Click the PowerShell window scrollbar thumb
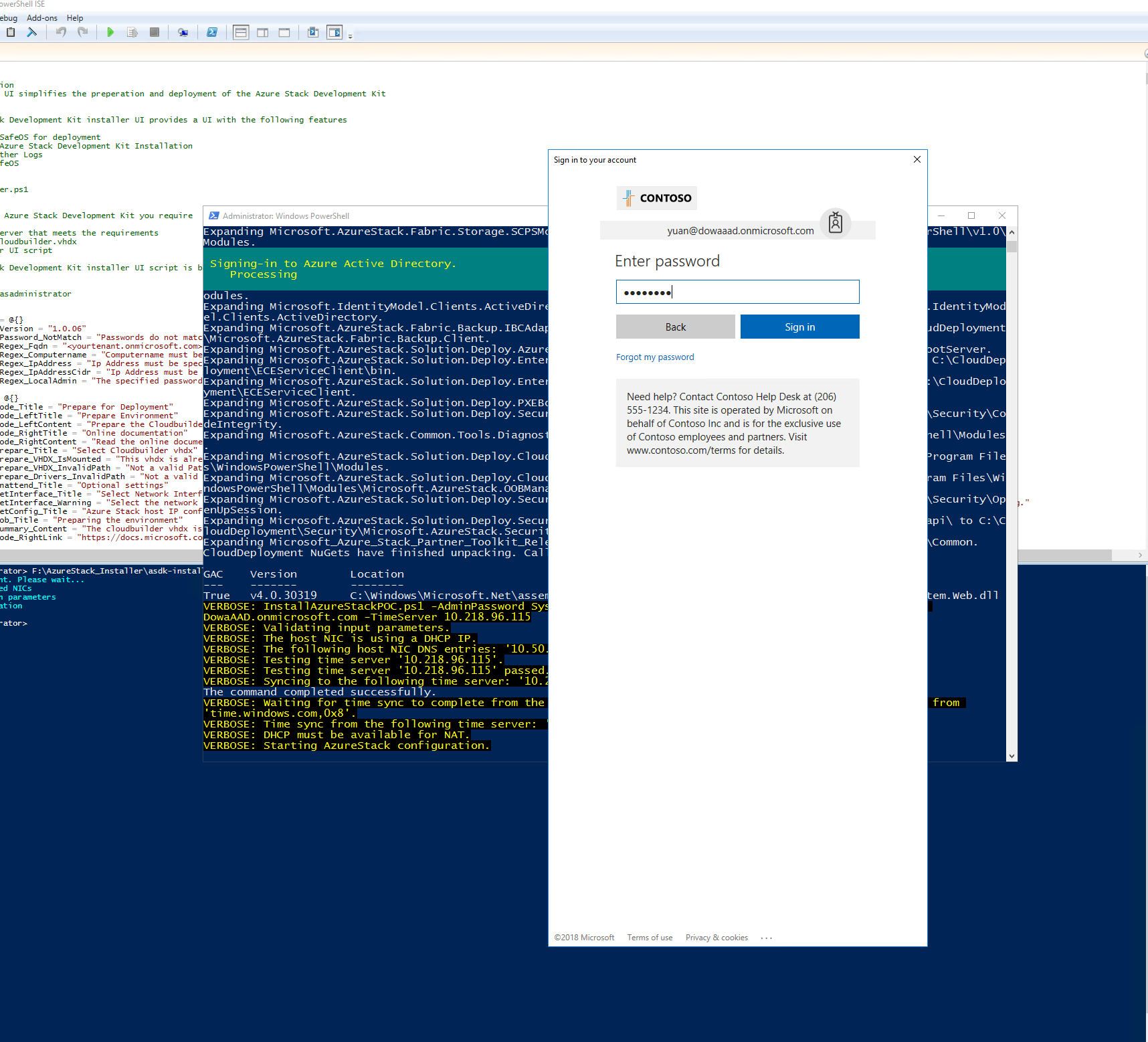Image resolution: width=1148 pixels, height=1042 pixels. 1012,246
